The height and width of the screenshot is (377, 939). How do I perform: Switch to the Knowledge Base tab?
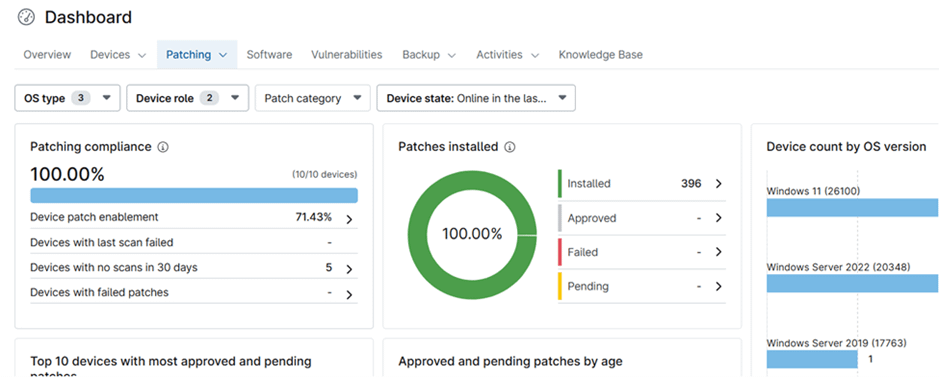click(601, 54)
